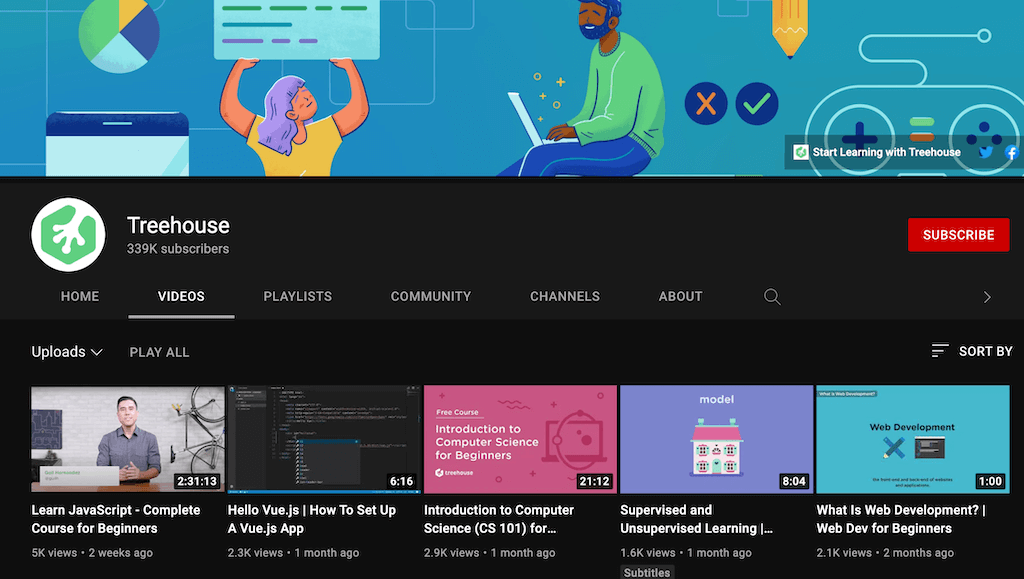View the About tab
This screenshot has height=579, width=1024.
tap(680, 296)
